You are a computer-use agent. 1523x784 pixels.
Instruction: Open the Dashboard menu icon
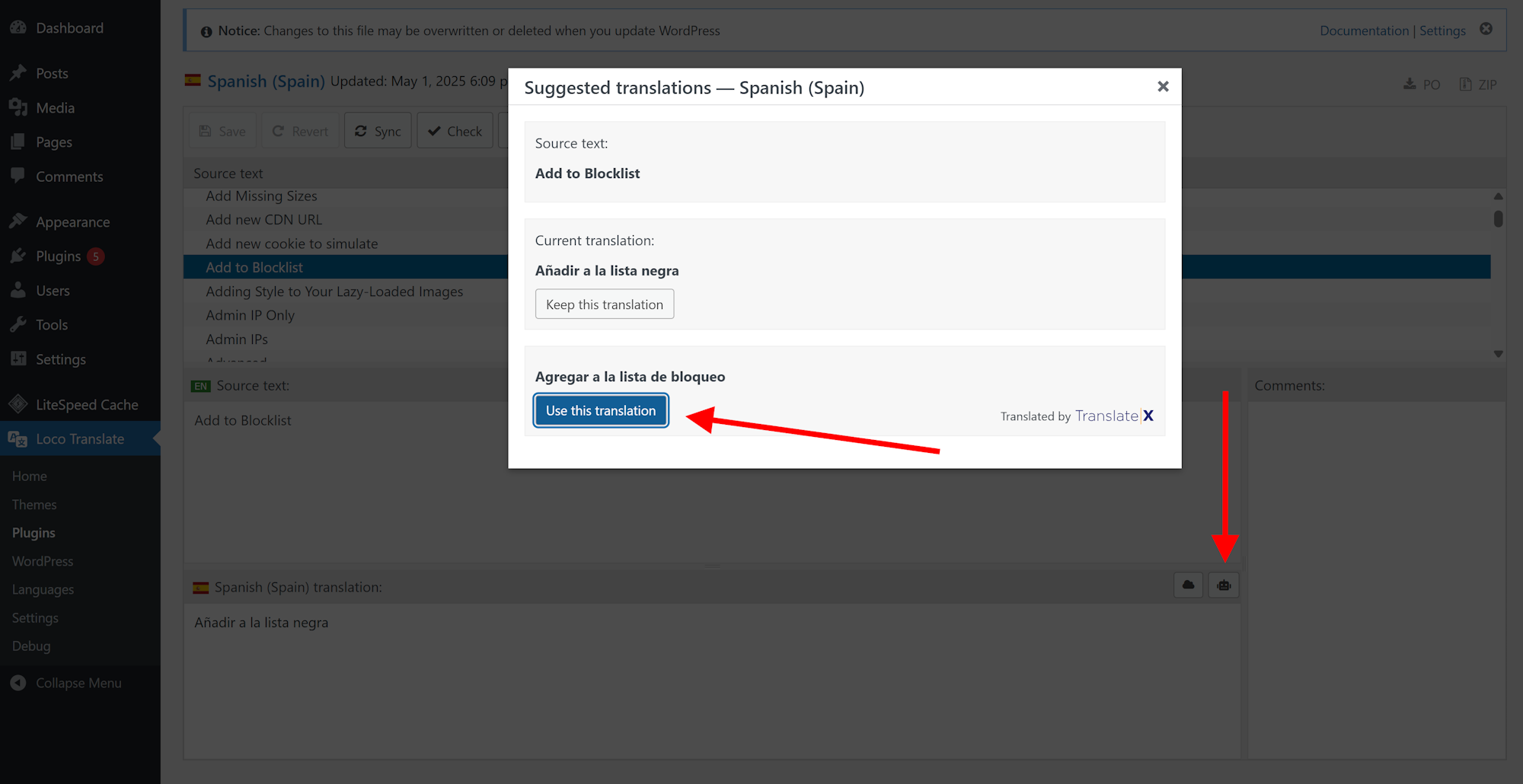pos(18,27)
